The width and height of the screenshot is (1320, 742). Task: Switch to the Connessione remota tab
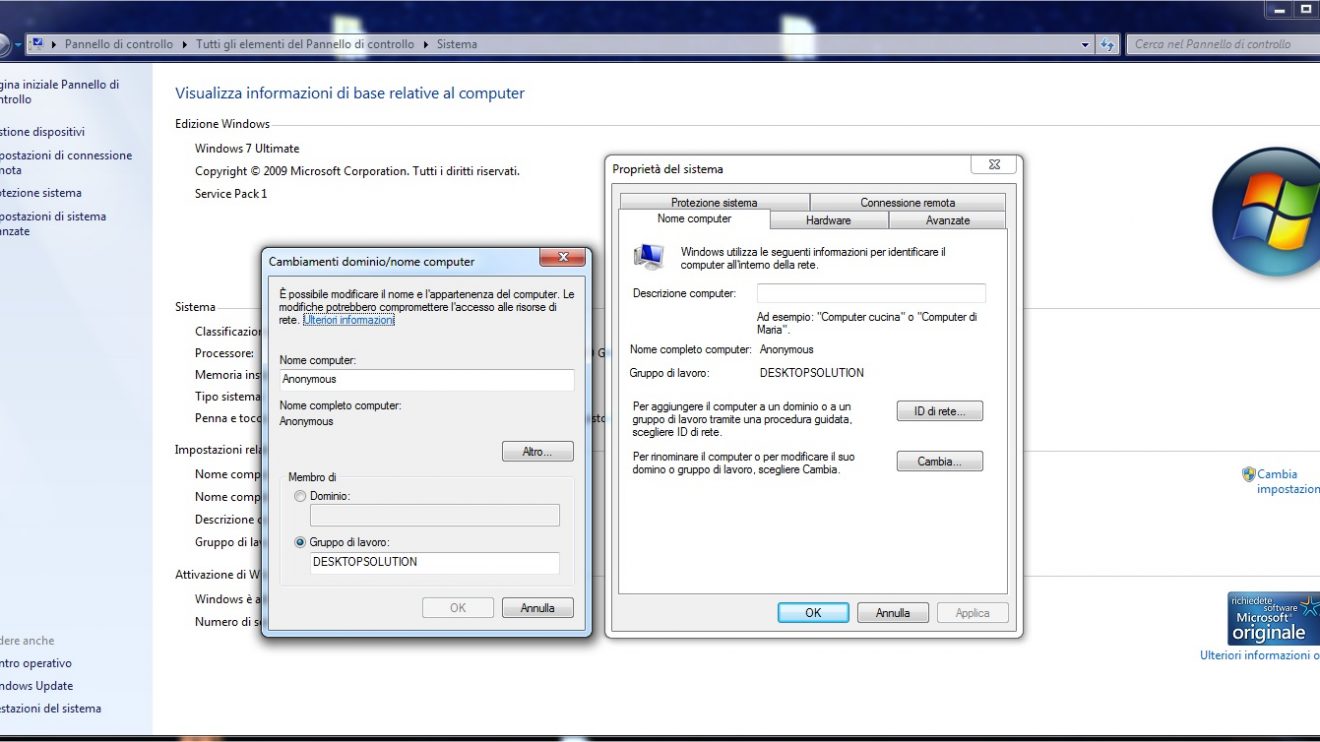(x=907, y=202)
